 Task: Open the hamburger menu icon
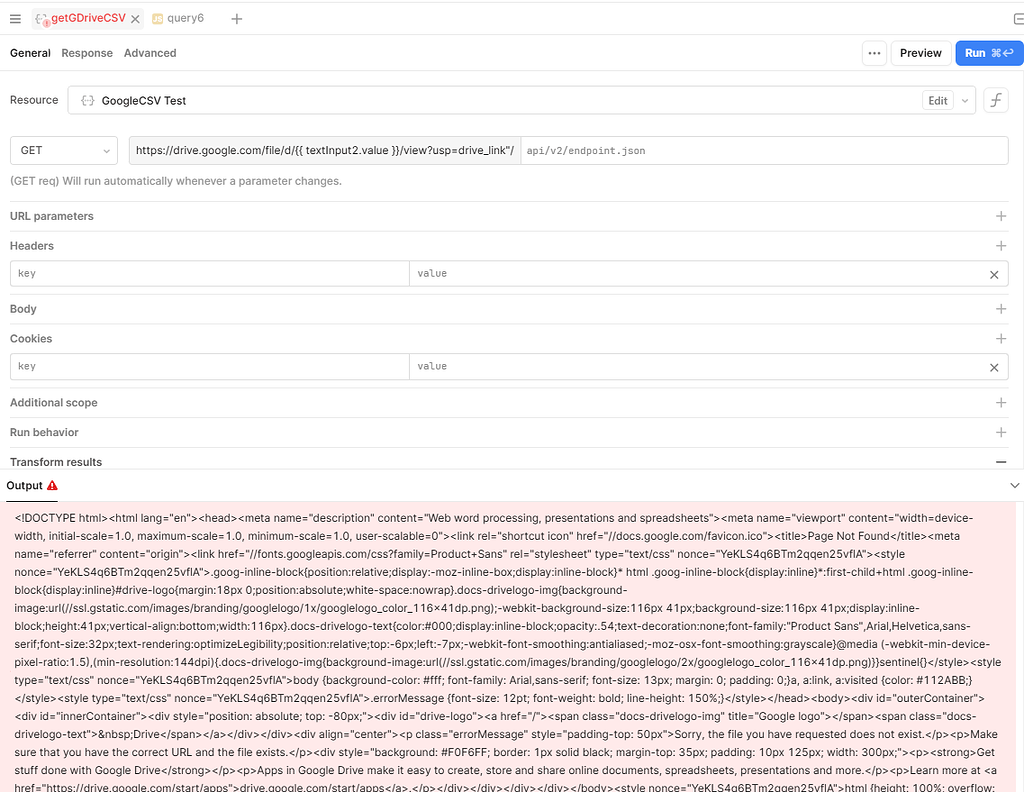(16, 17)
